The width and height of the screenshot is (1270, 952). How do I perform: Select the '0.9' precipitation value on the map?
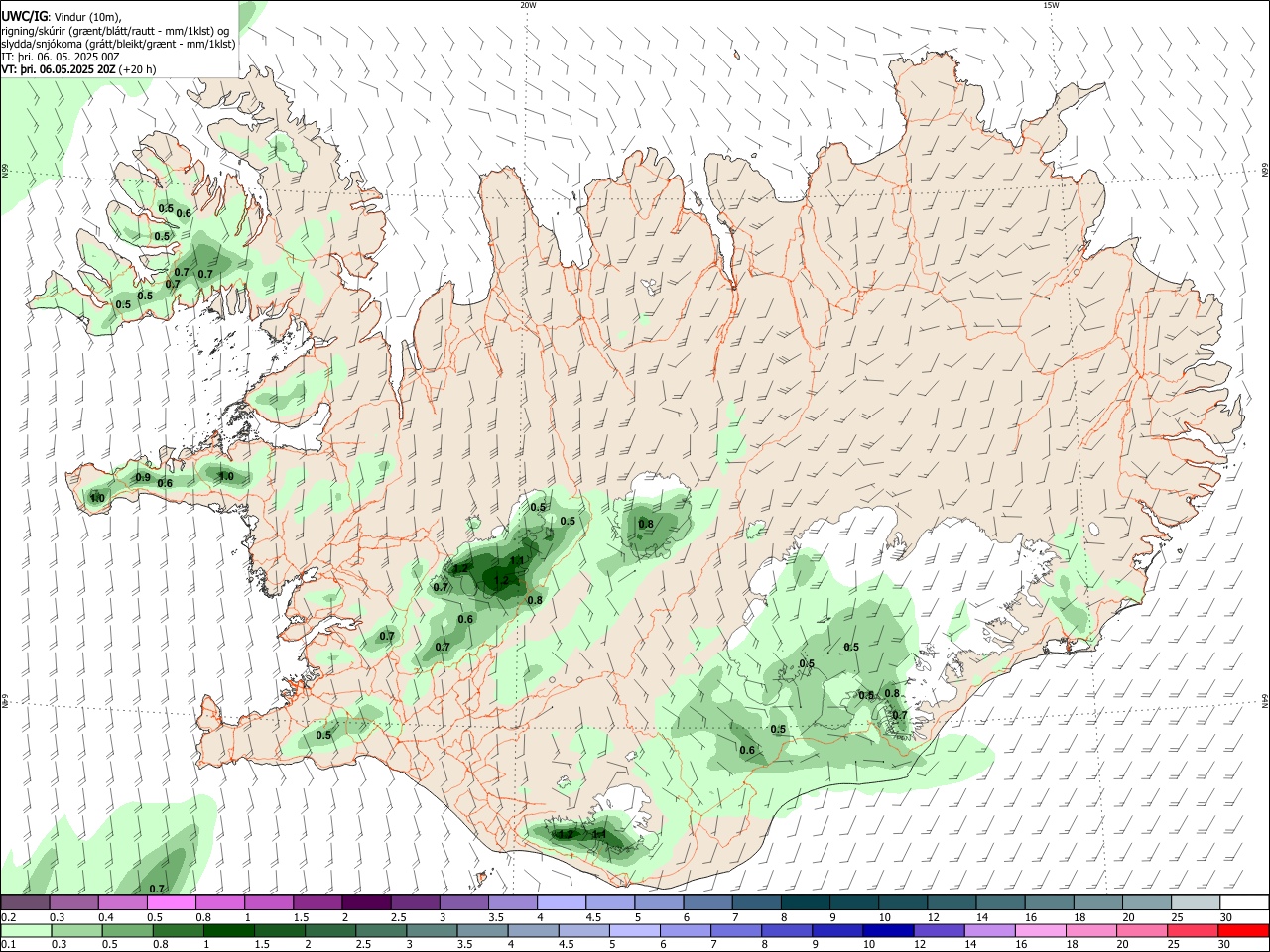143,478
